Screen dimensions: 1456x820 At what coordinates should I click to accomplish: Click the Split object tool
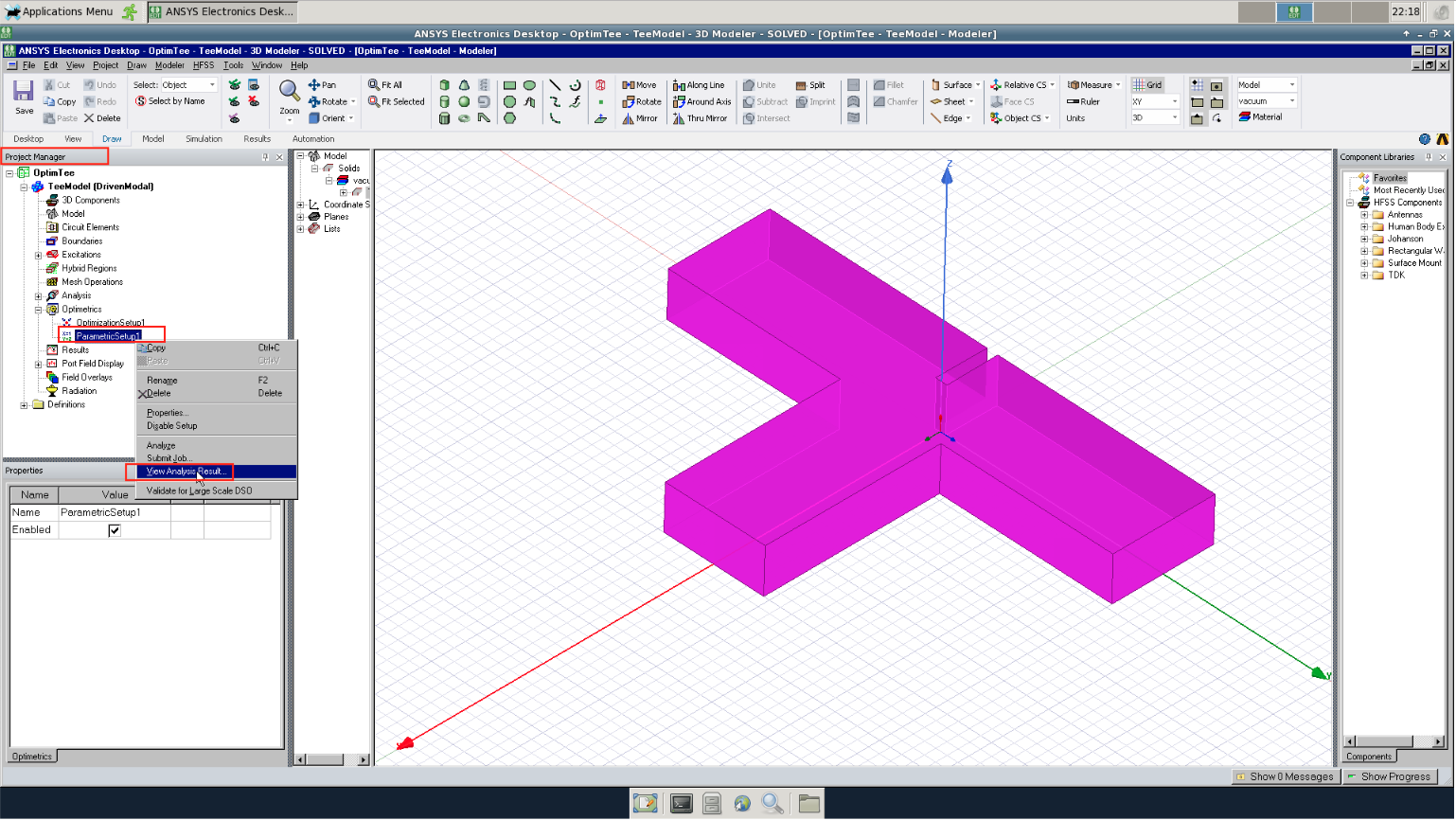810,85
